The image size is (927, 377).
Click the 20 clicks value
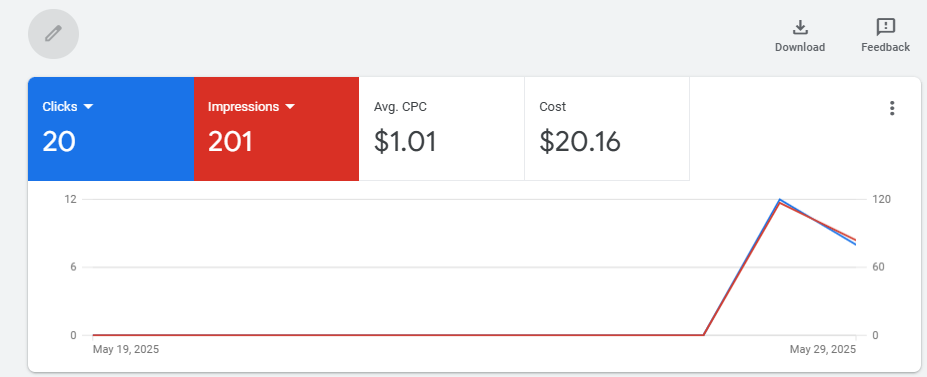(x=59, y=142)
